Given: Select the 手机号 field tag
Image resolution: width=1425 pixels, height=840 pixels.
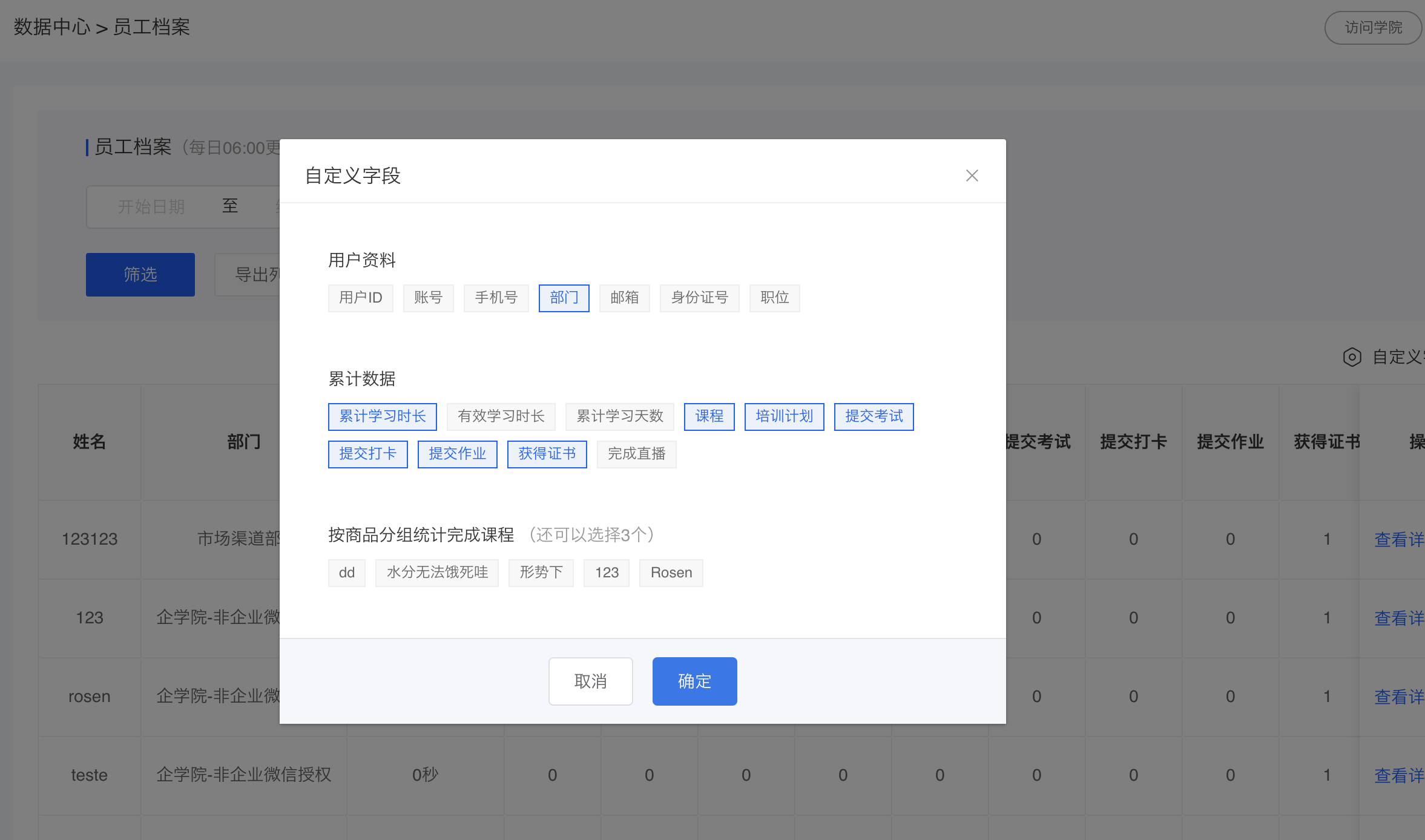Looking at the screenshot, I should (496, 298).
